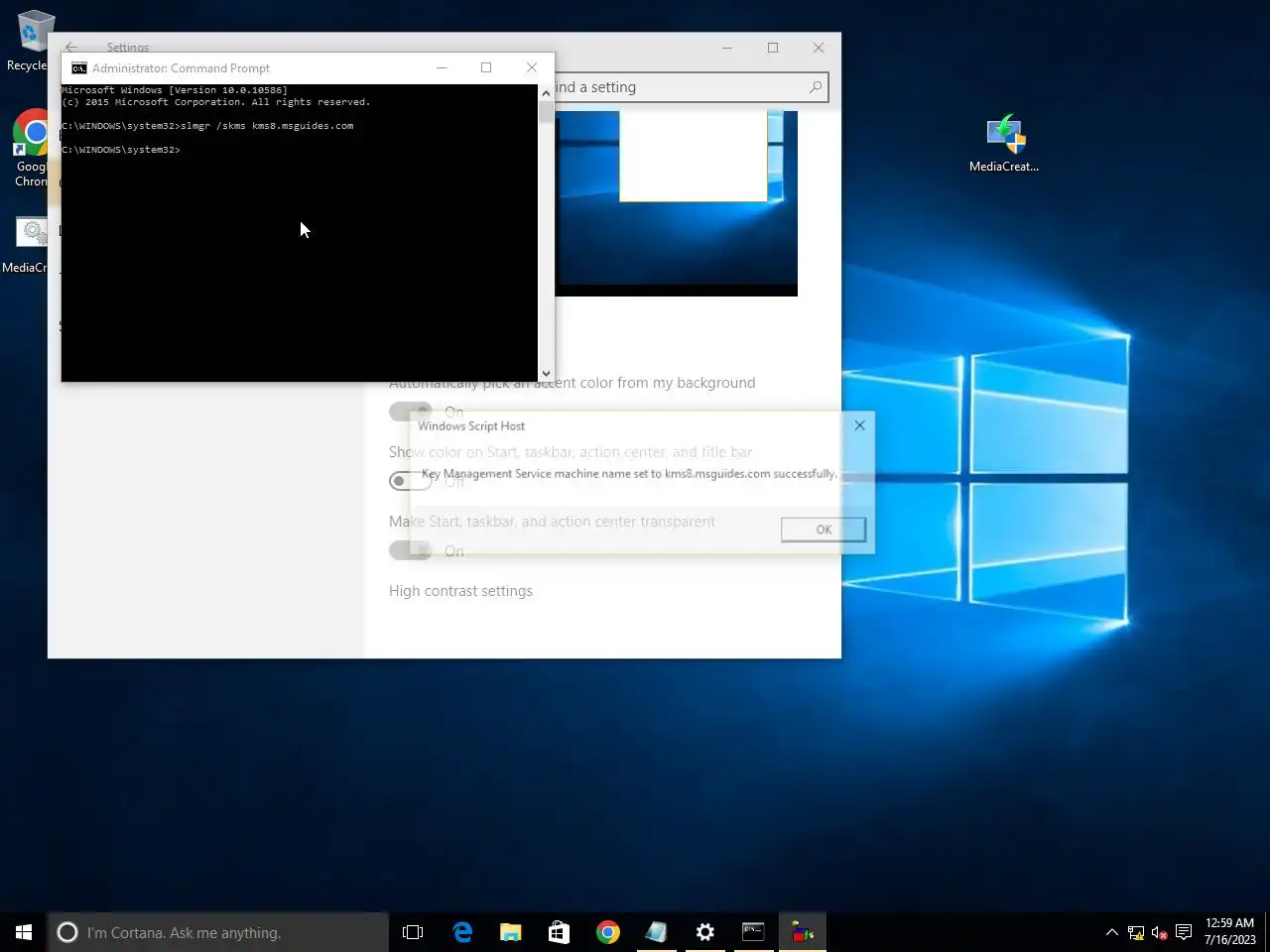Click the Windows Script Host taskbar icon
This screenshot has width=1270, height=952.
point(803,932)
